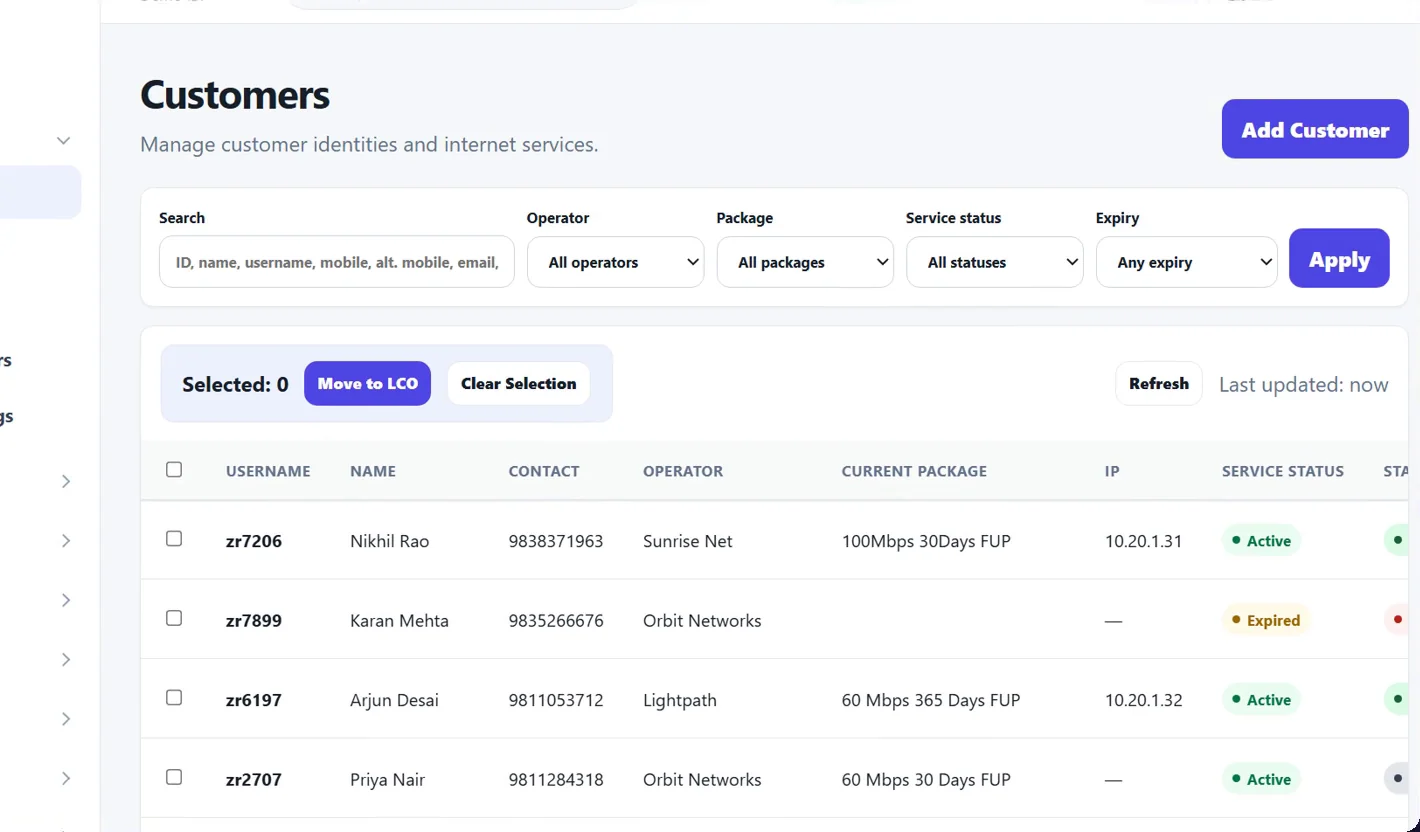The height and width of the screenshot is (832, 1420).
Task: Click contact number 9838371963
Action: 556,541
